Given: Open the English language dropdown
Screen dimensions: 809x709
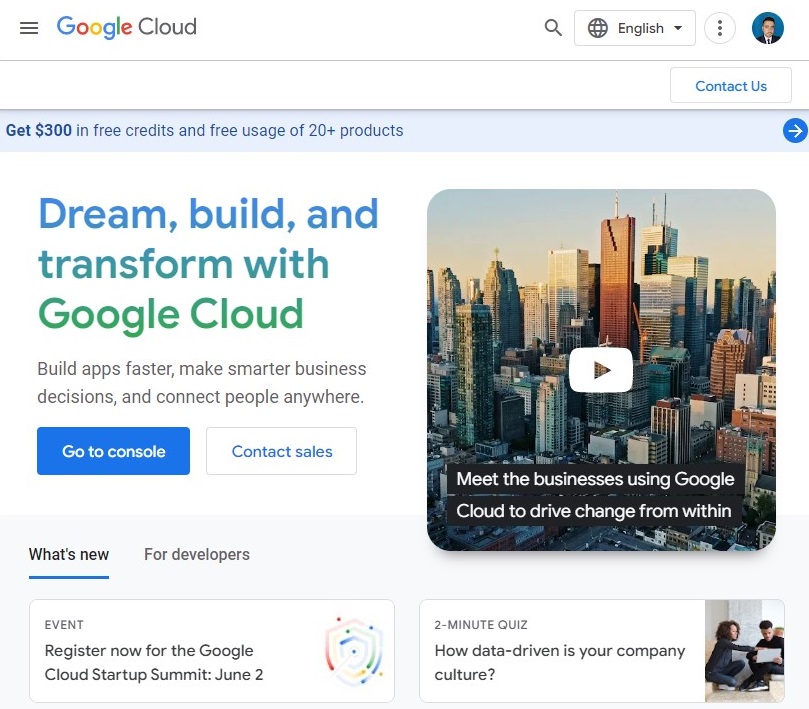Looking at the screenshot, I should click(x=635, y=28).
